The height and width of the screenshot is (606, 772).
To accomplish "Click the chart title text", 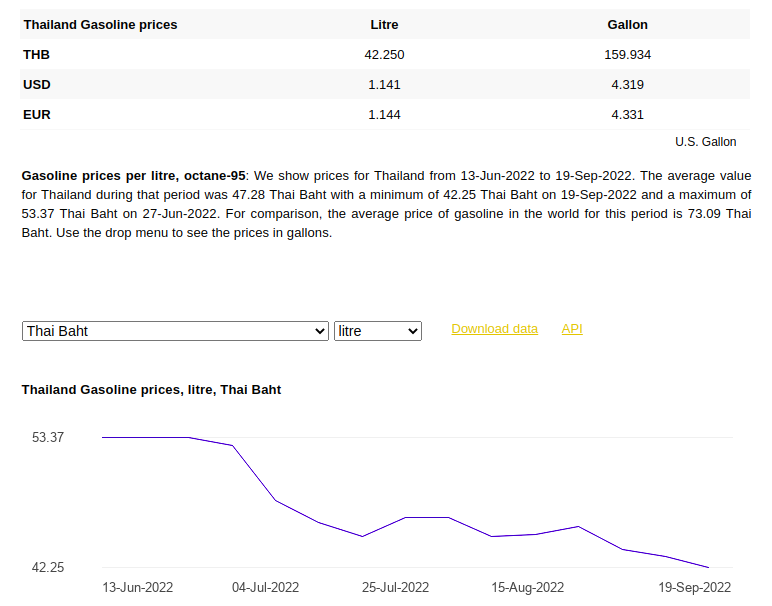I will [x=151, y=390].
